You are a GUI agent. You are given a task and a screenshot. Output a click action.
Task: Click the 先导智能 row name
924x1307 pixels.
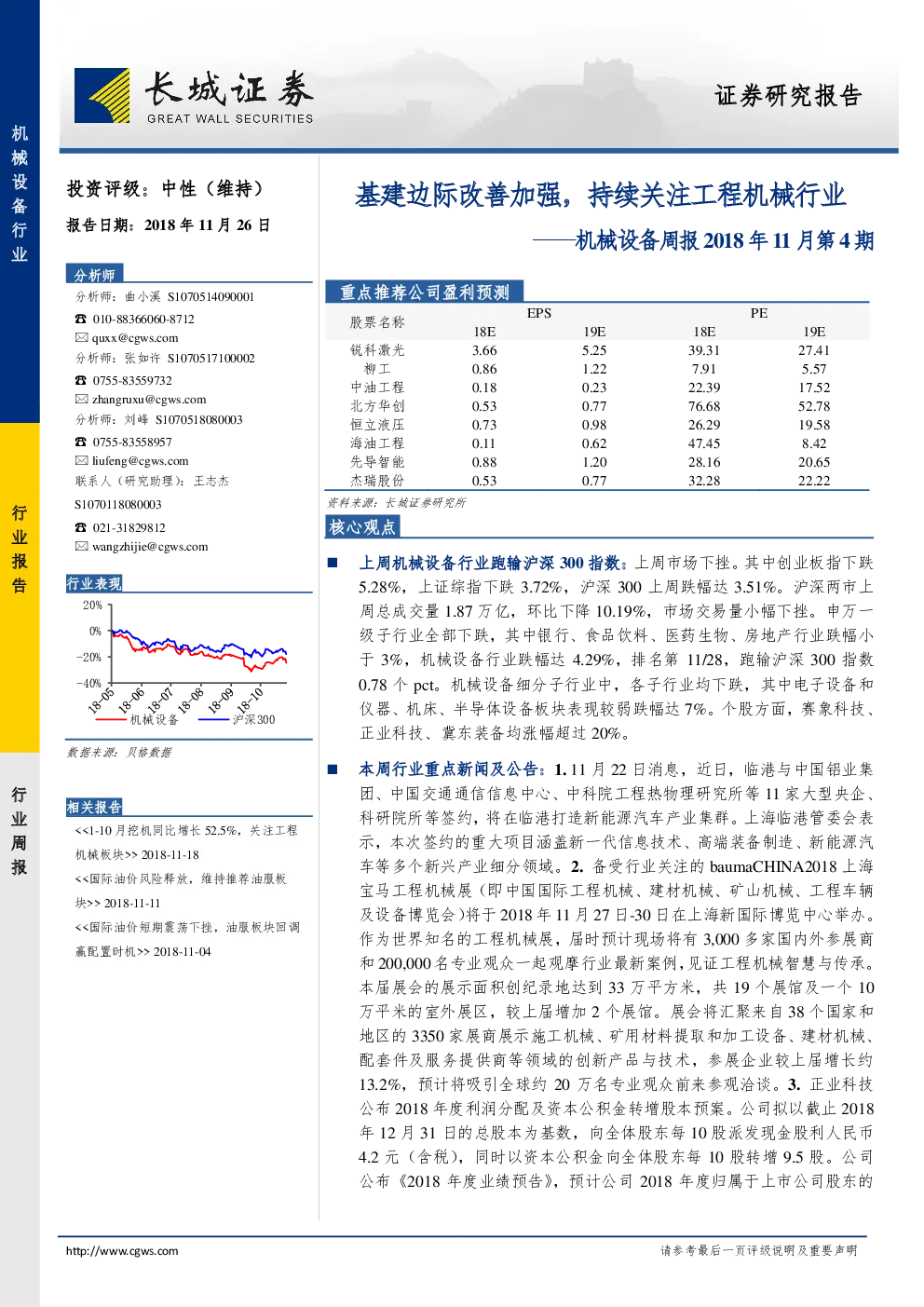point(377,462)
